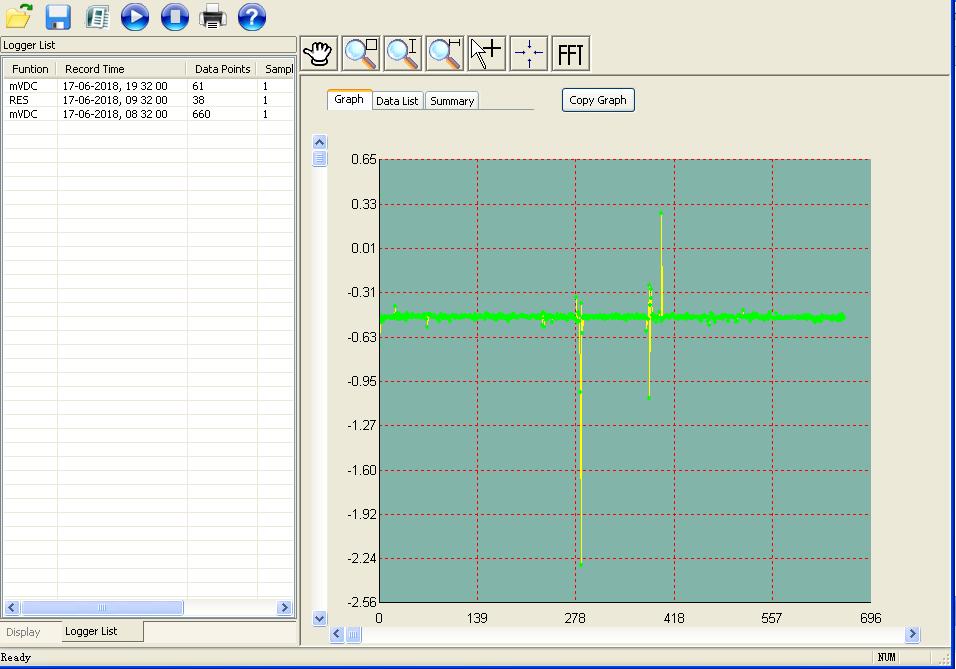The height and width of the screenshot is (669, 956).
Task: Select the hand pan tool
Action: click(x=319, y=54)
